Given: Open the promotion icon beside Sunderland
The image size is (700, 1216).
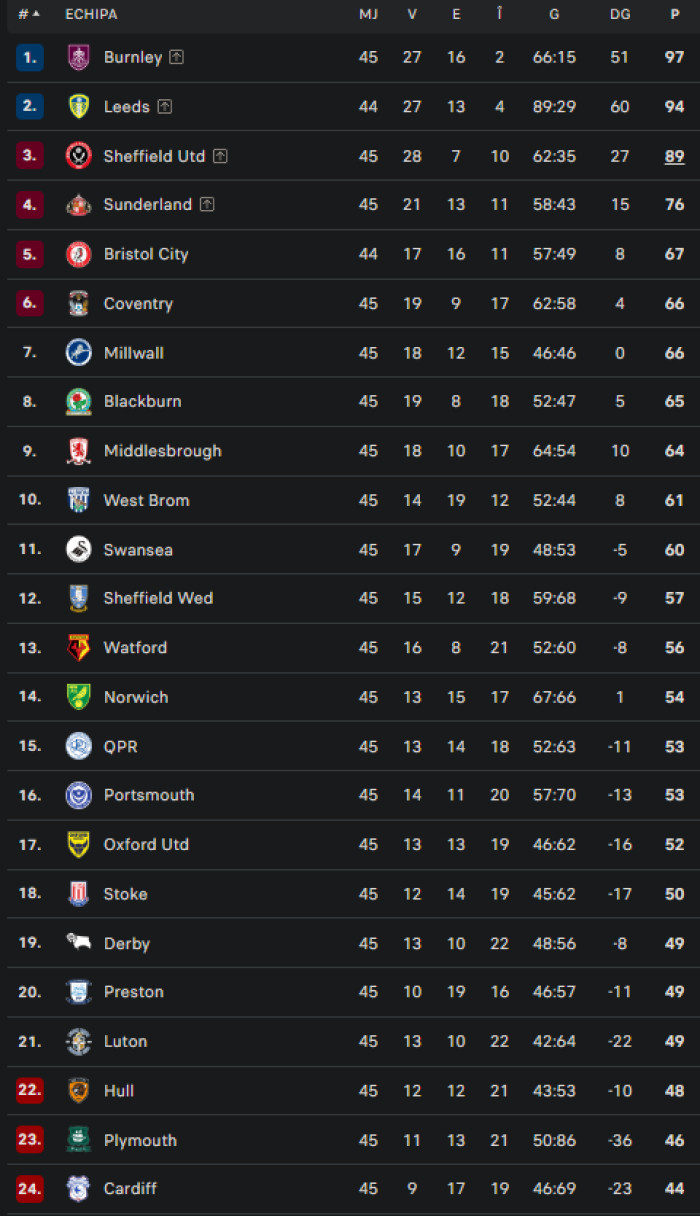Looking at the screenshot, I should 207,204.
